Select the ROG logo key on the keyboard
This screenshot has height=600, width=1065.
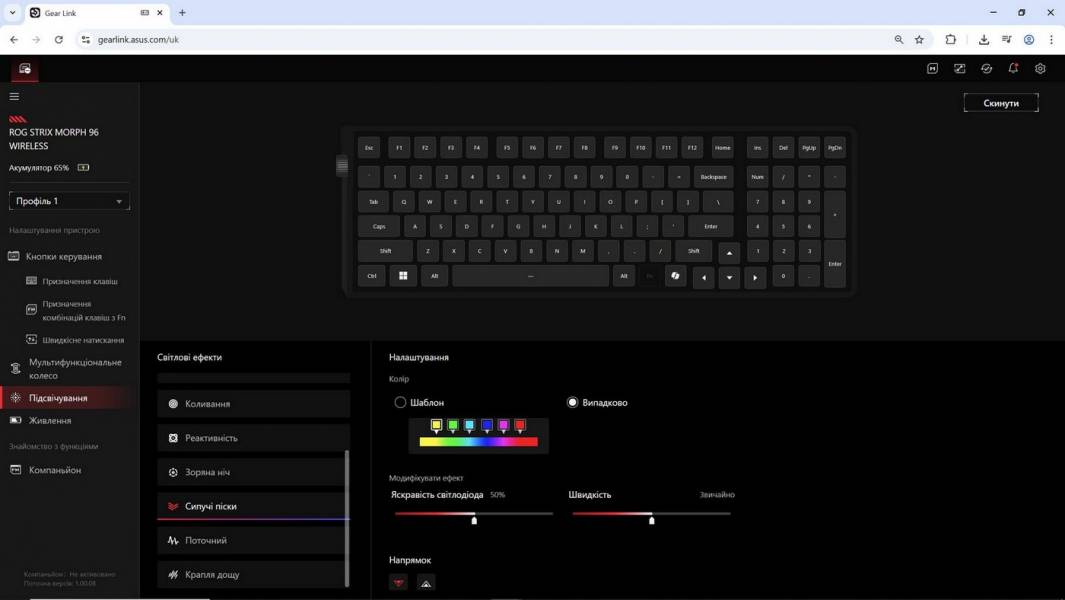click(675, 275)
